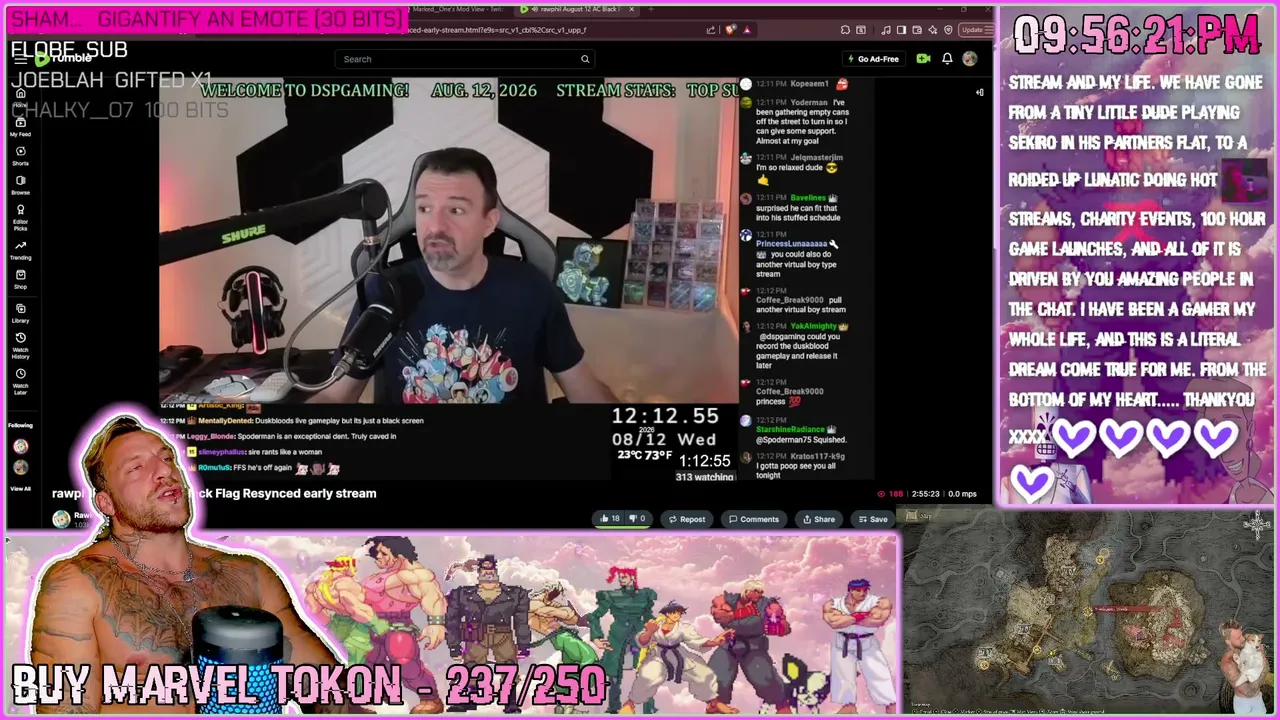Click the Brave Rewards triangle icon
This screenshot has height=720, width=1280.
click(746, 30)
